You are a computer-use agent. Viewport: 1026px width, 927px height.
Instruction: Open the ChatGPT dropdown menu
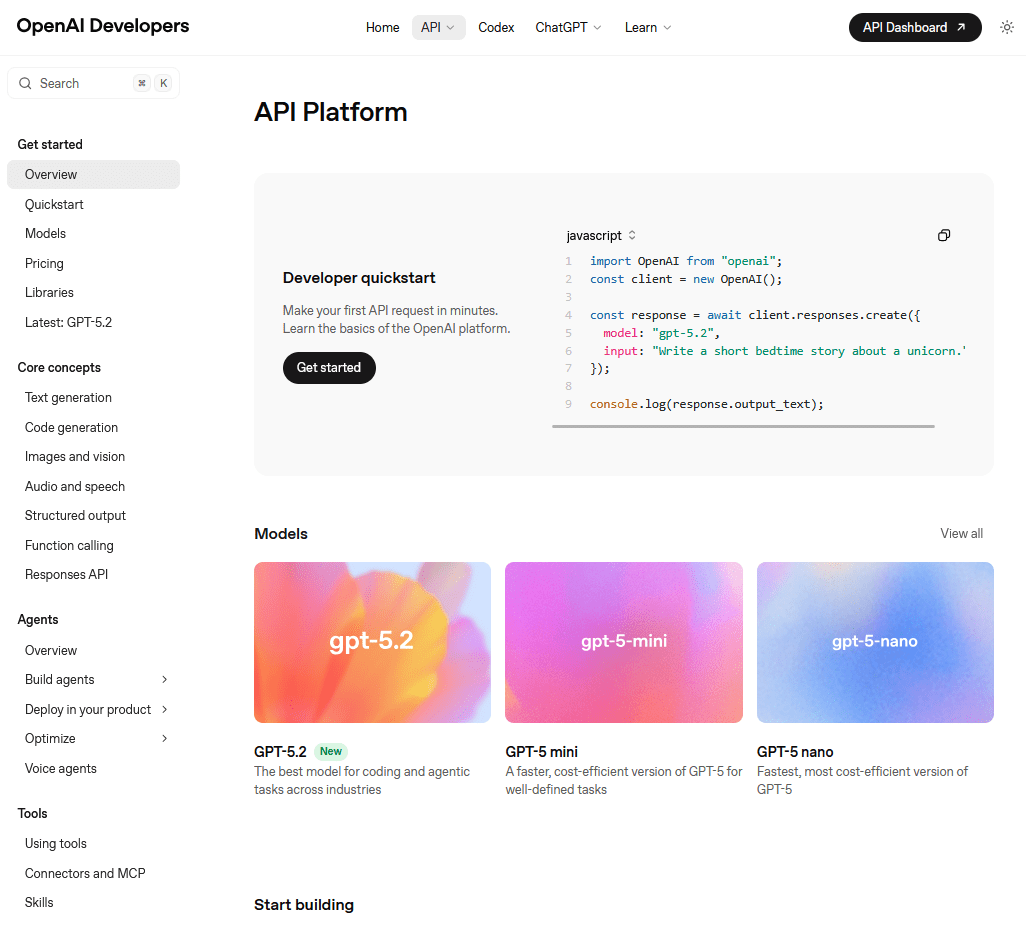coord(568,27)
